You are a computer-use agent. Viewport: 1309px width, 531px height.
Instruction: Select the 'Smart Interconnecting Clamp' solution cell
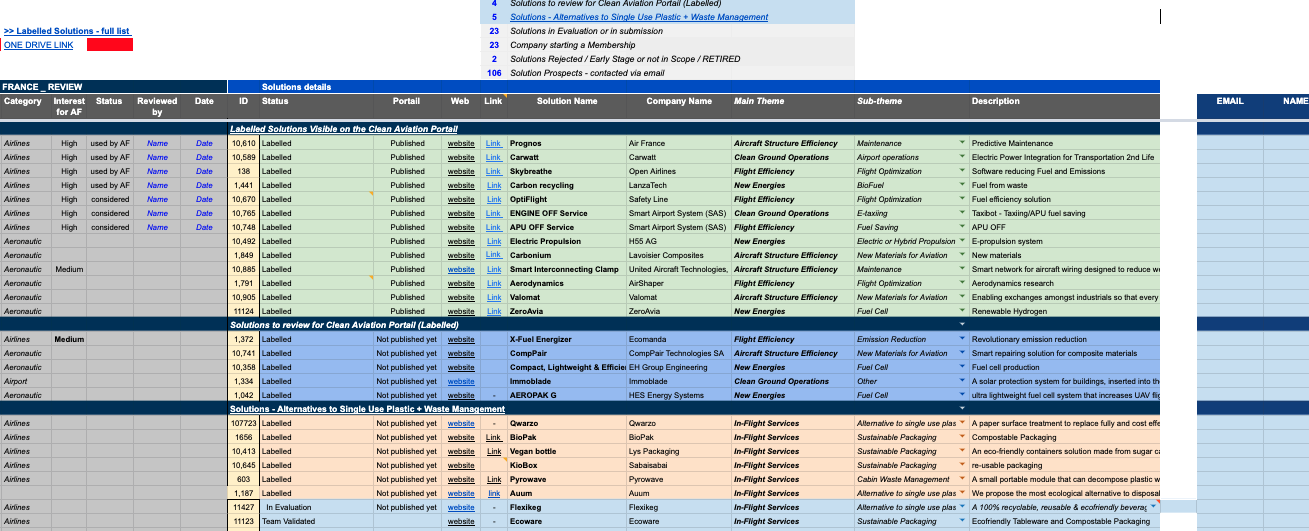pos(567,269)
